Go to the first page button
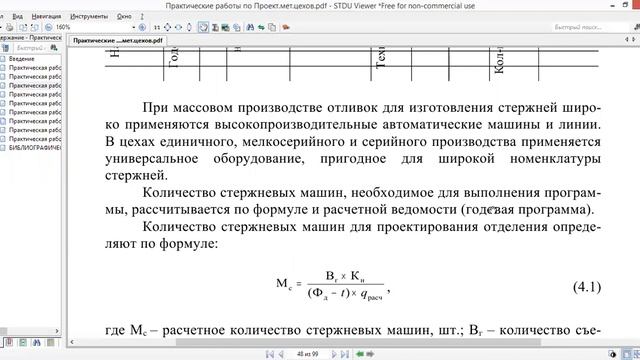The width and height of the screenshot is (640, 360). tap(270, 354)
